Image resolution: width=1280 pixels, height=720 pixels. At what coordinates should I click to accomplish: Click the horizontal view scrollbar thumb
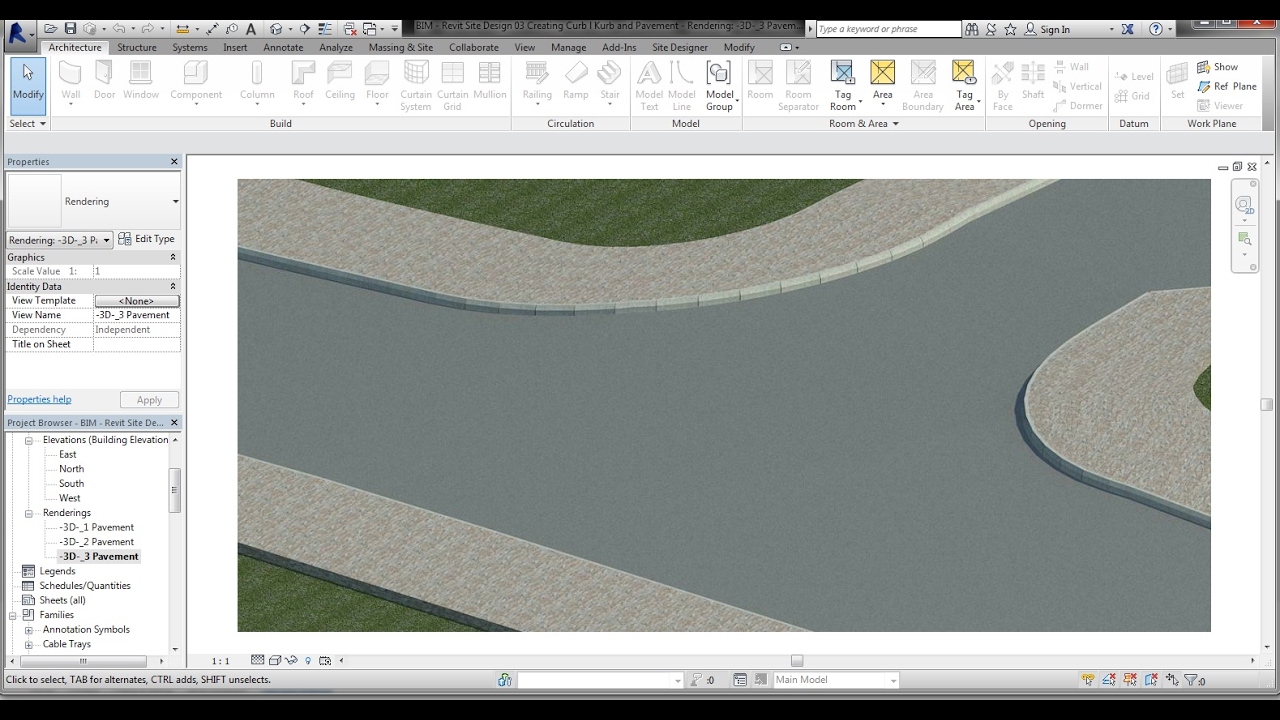coord(797,661)
